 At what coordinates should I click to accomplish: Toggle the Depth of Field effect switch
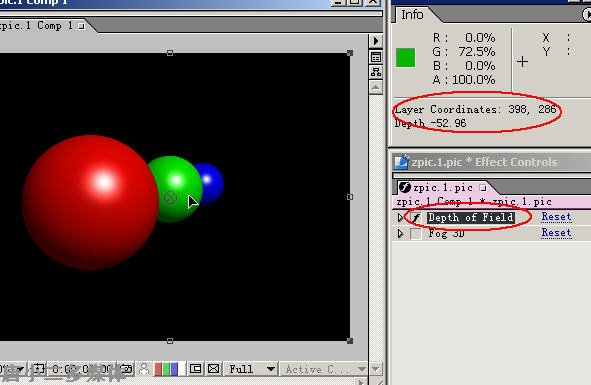click(416, 218)
